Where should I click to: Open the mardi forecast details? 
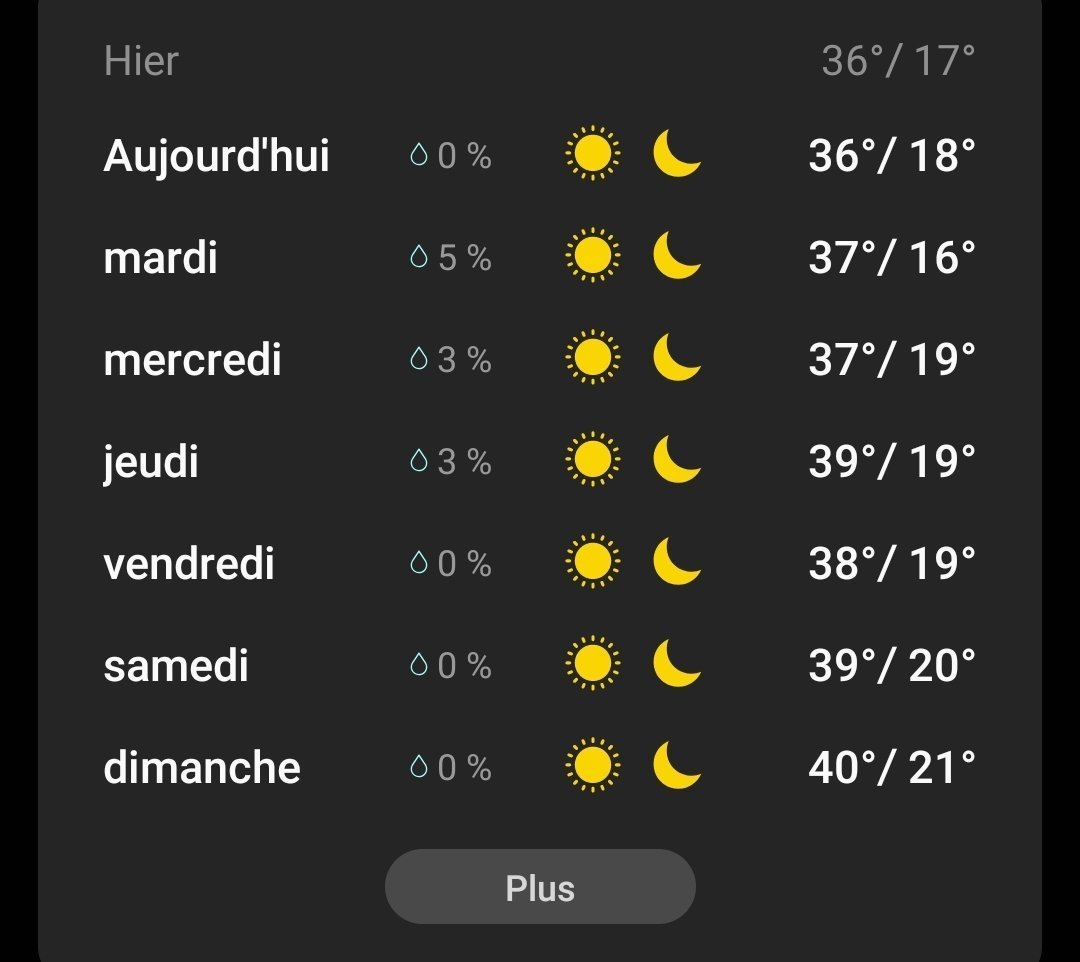coord(539,257)
